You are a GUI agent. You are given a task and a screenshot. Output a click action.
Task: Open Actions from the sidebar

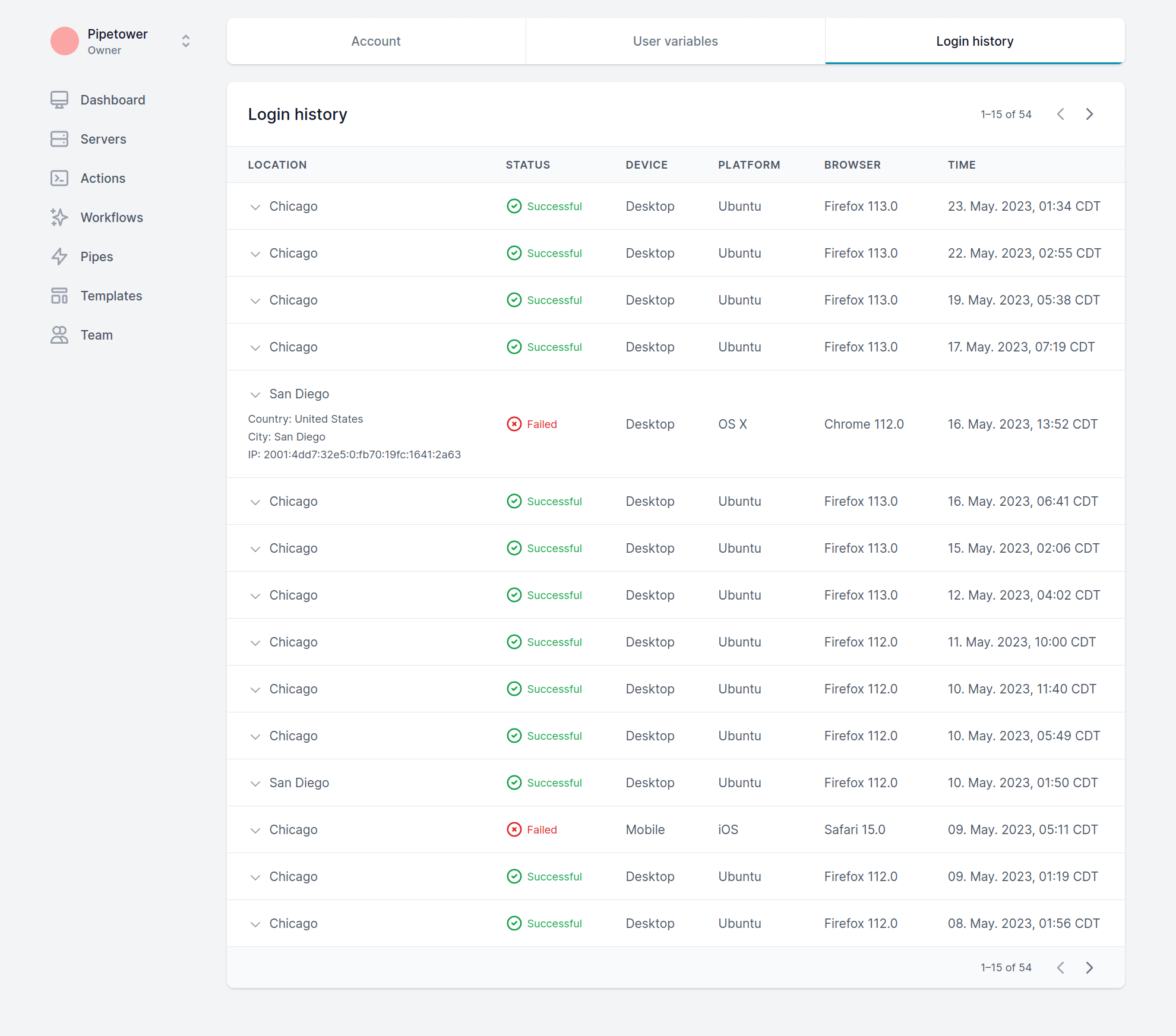tap(103, 178)
